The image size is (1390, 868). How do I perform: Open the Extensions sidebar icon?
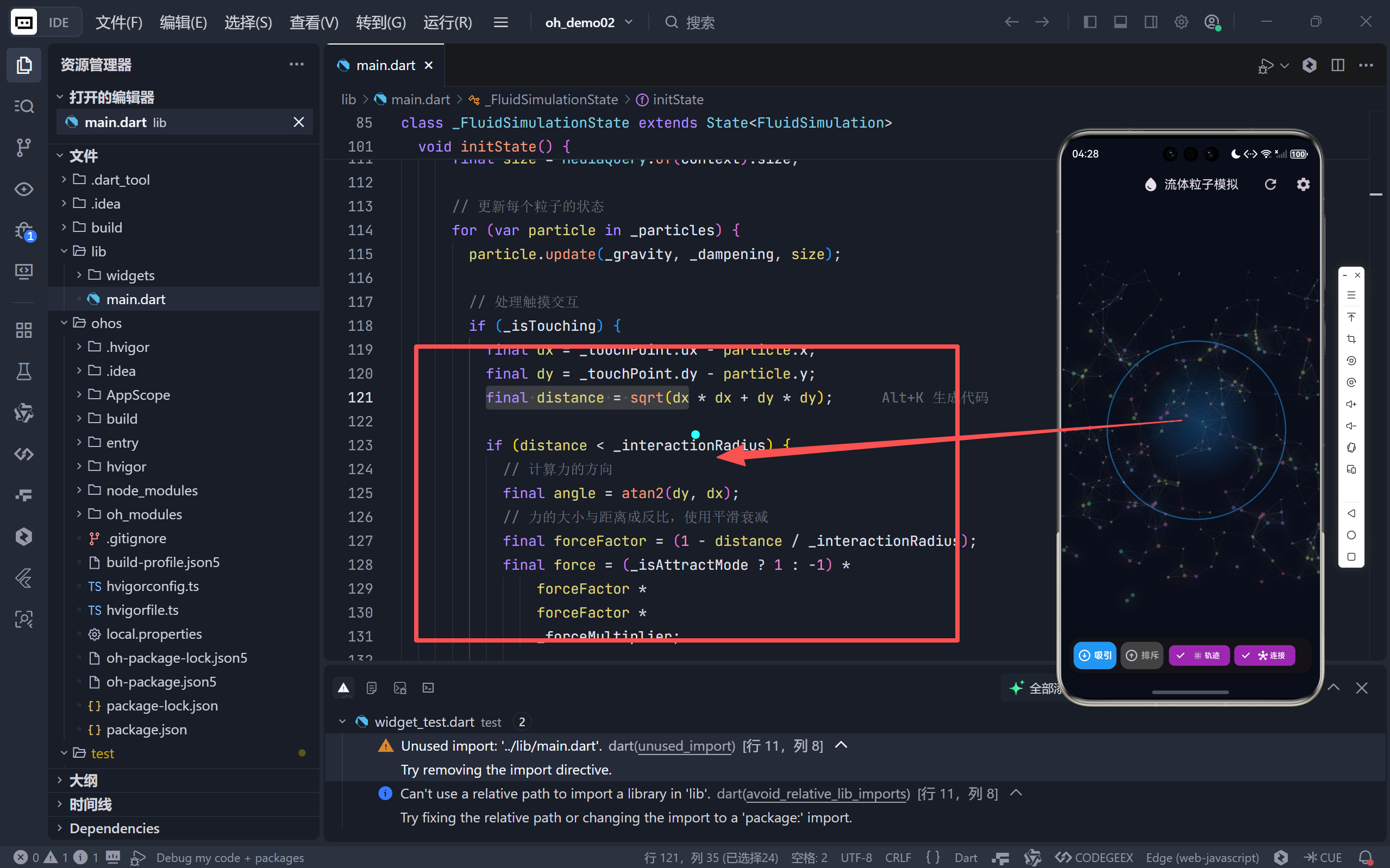pyautogui.click(x=23, y=330)
